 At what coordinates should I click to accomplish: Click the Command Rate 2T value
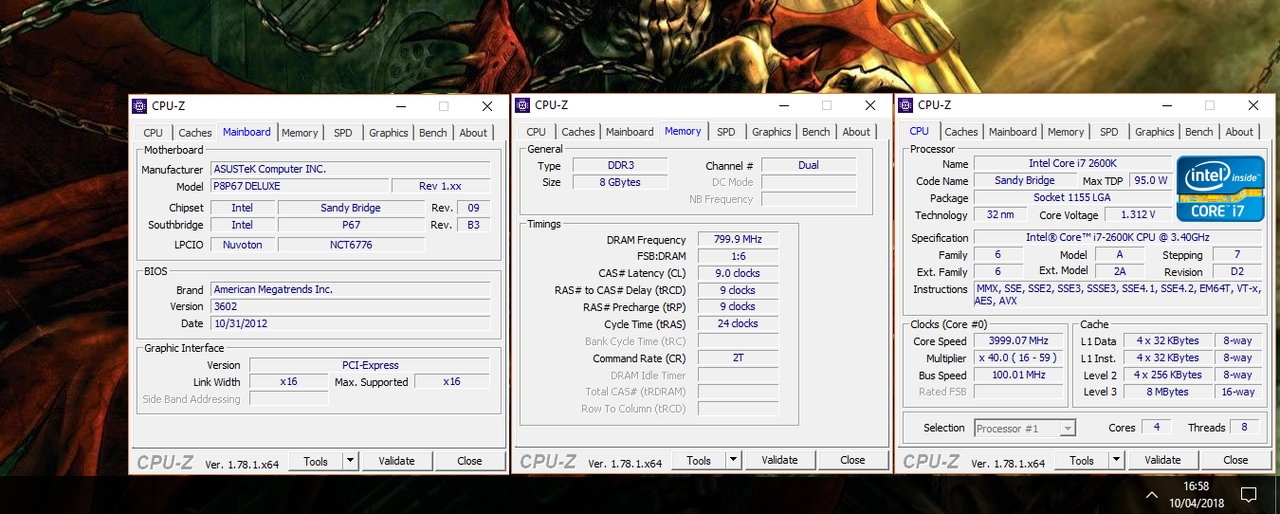737,358
